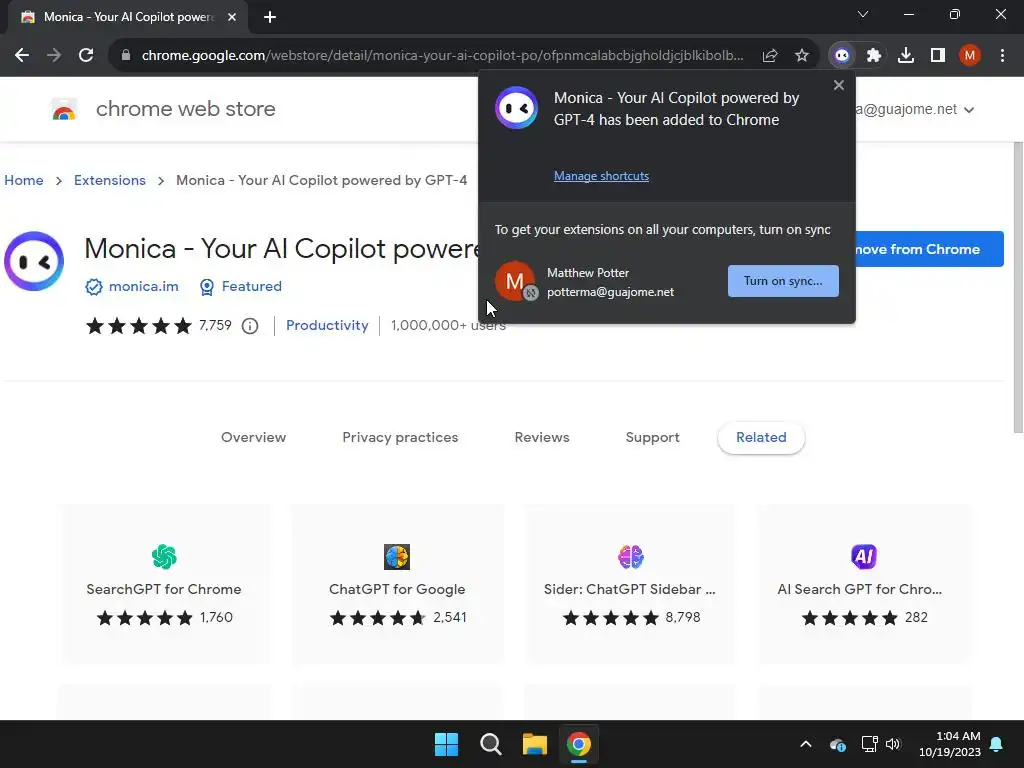1024x768 pixels.
Task: Click Remove from Chrome button
Action: (x=929, y=249)
